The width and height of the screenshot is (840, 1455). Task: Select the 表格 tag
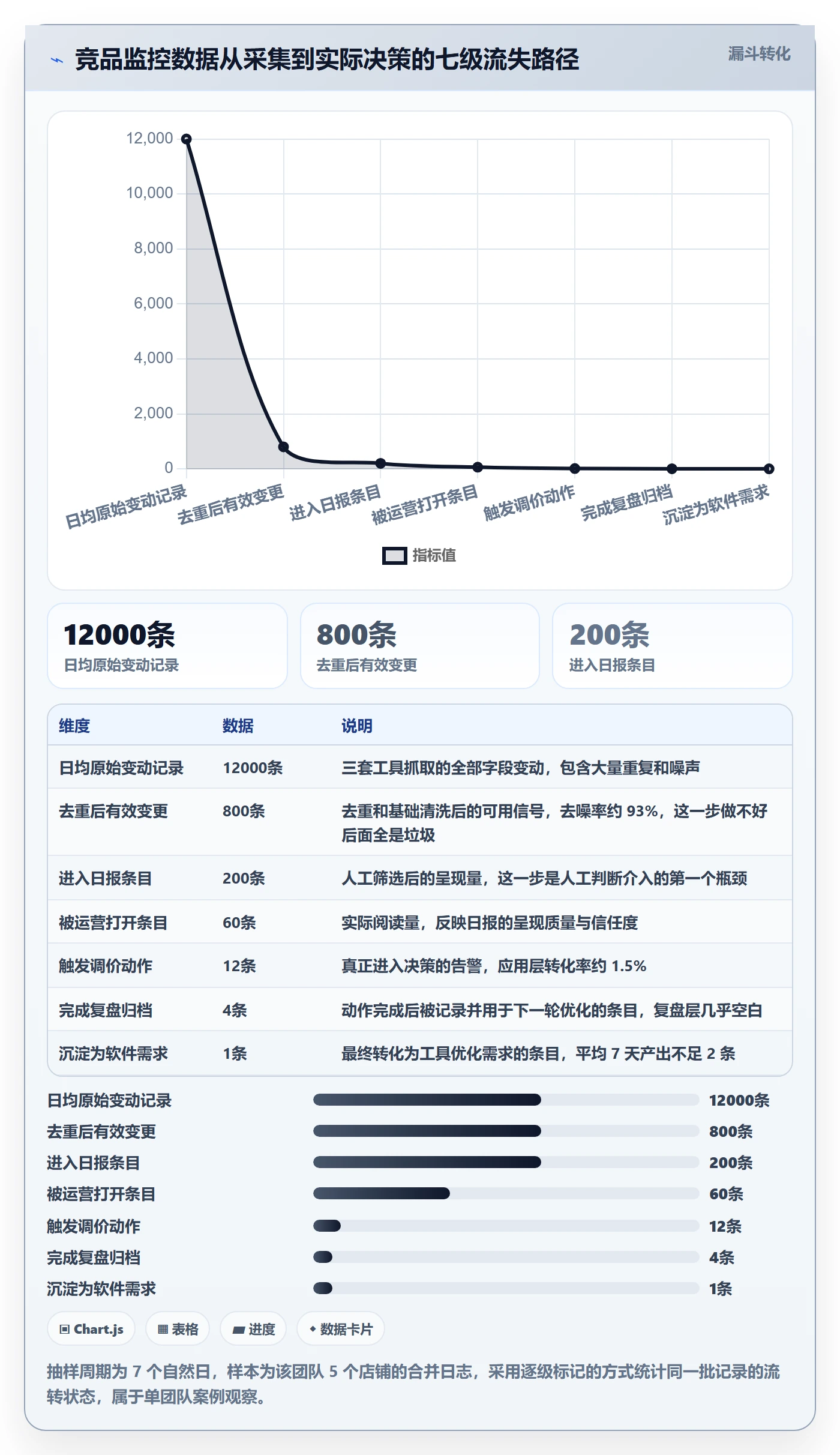pos(178,1329)
